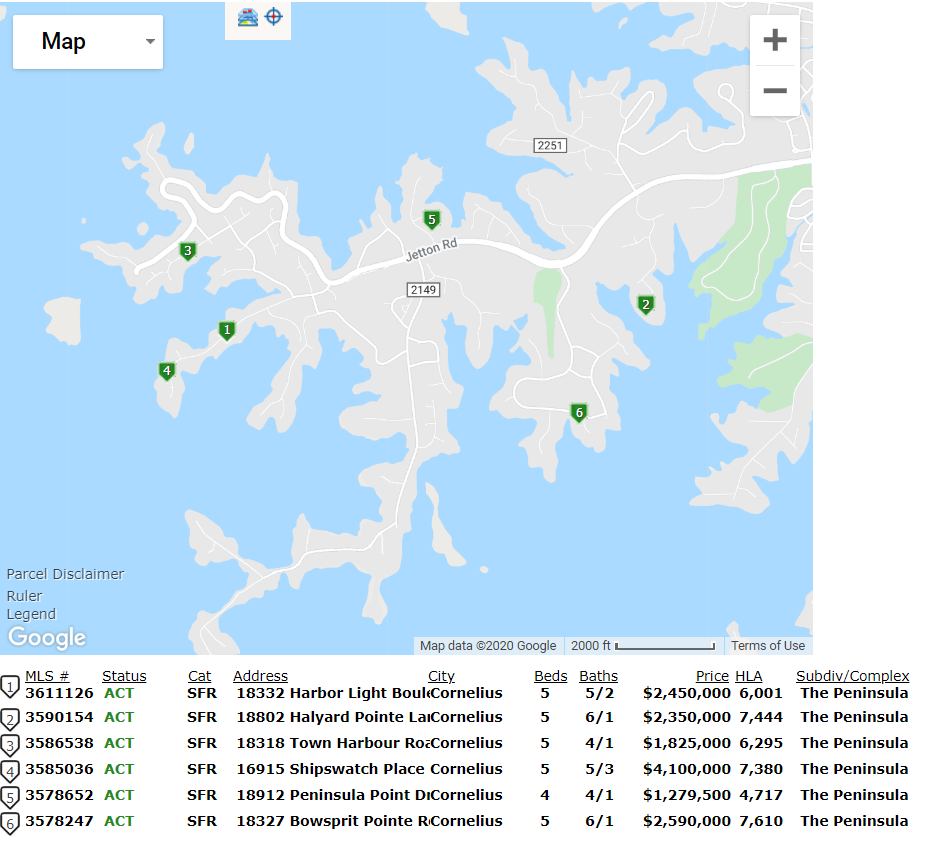Click listing row marker icon 2
930x842 pixels.
click(10, 720)
